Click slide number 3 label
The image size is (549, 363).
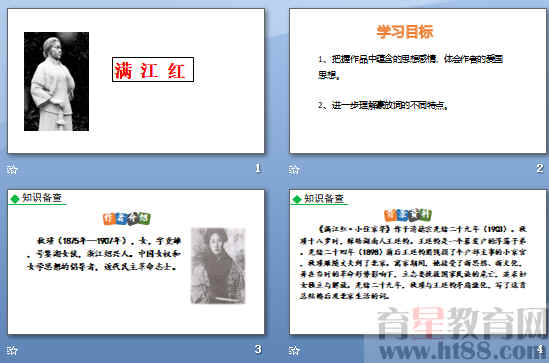click(x=258, y=349)
